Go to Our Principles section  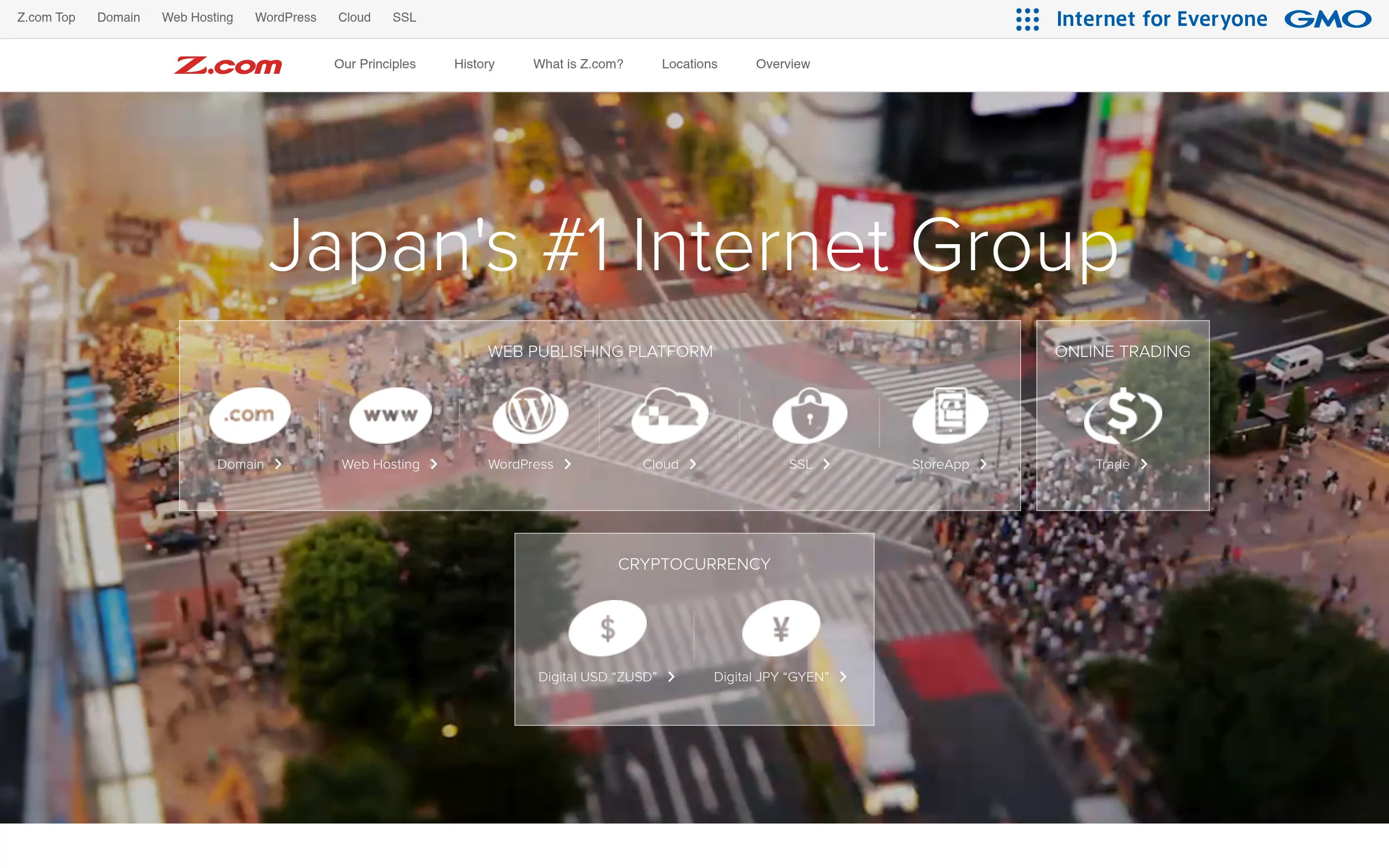(375, 63)
